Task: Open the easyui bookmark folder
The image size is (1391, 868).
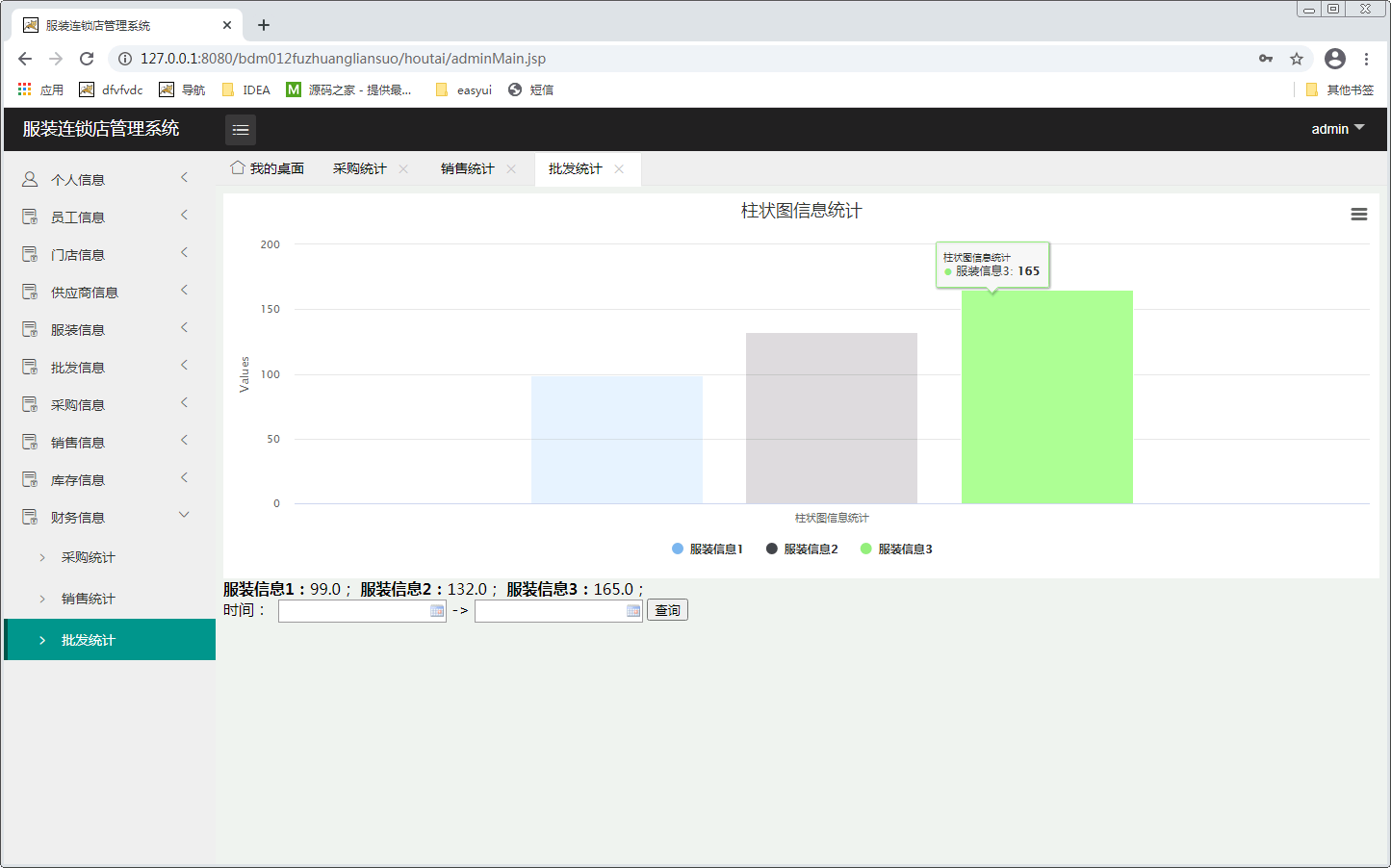Action: (x=463, y=89)
